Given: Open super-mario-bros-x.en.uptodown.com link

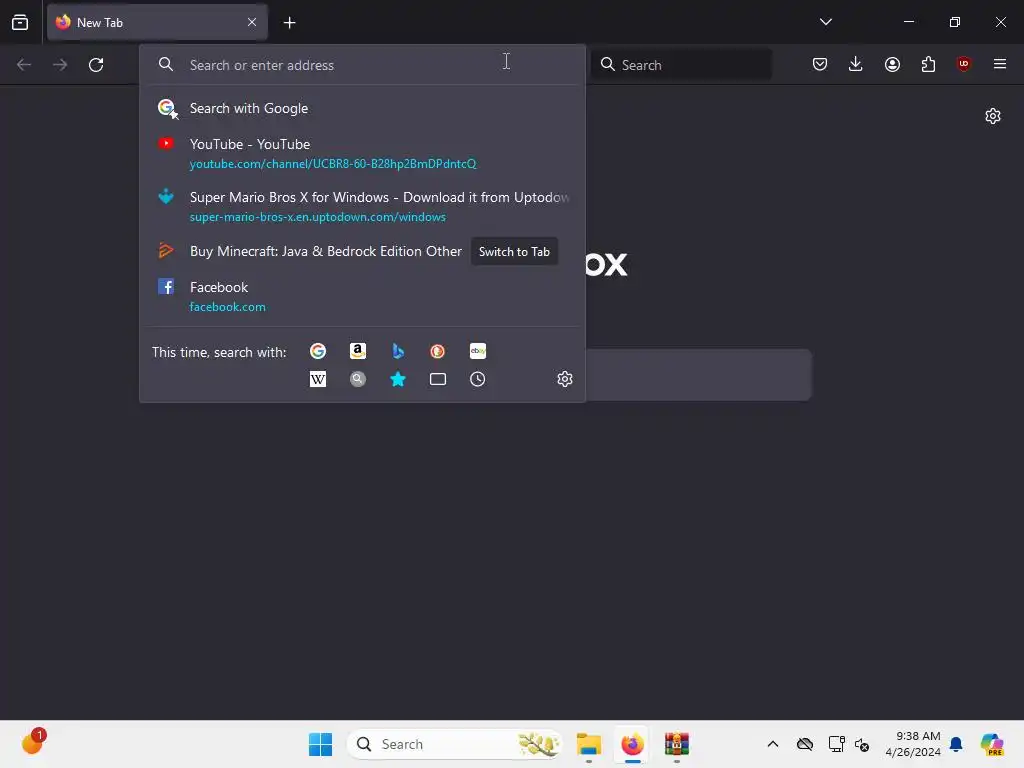Looking at the screenshot, I should coord(317,217).
